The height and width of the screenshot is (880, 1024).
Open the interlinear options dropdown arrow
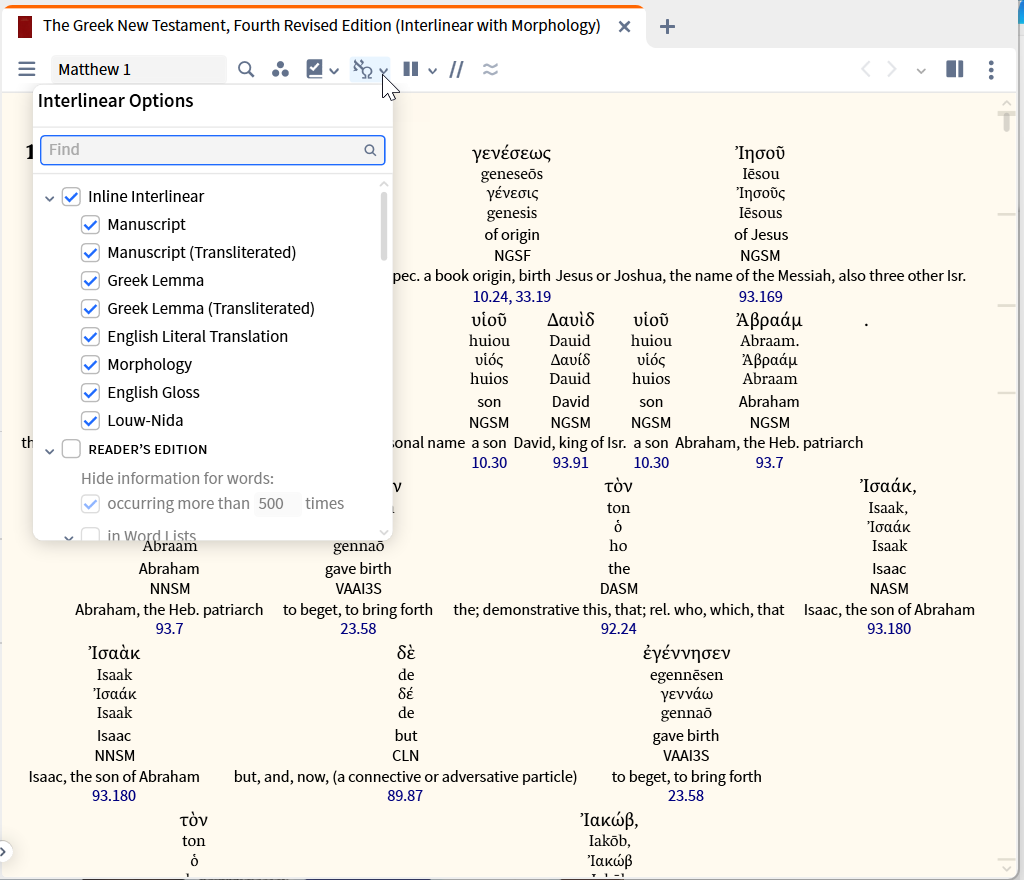384,71
